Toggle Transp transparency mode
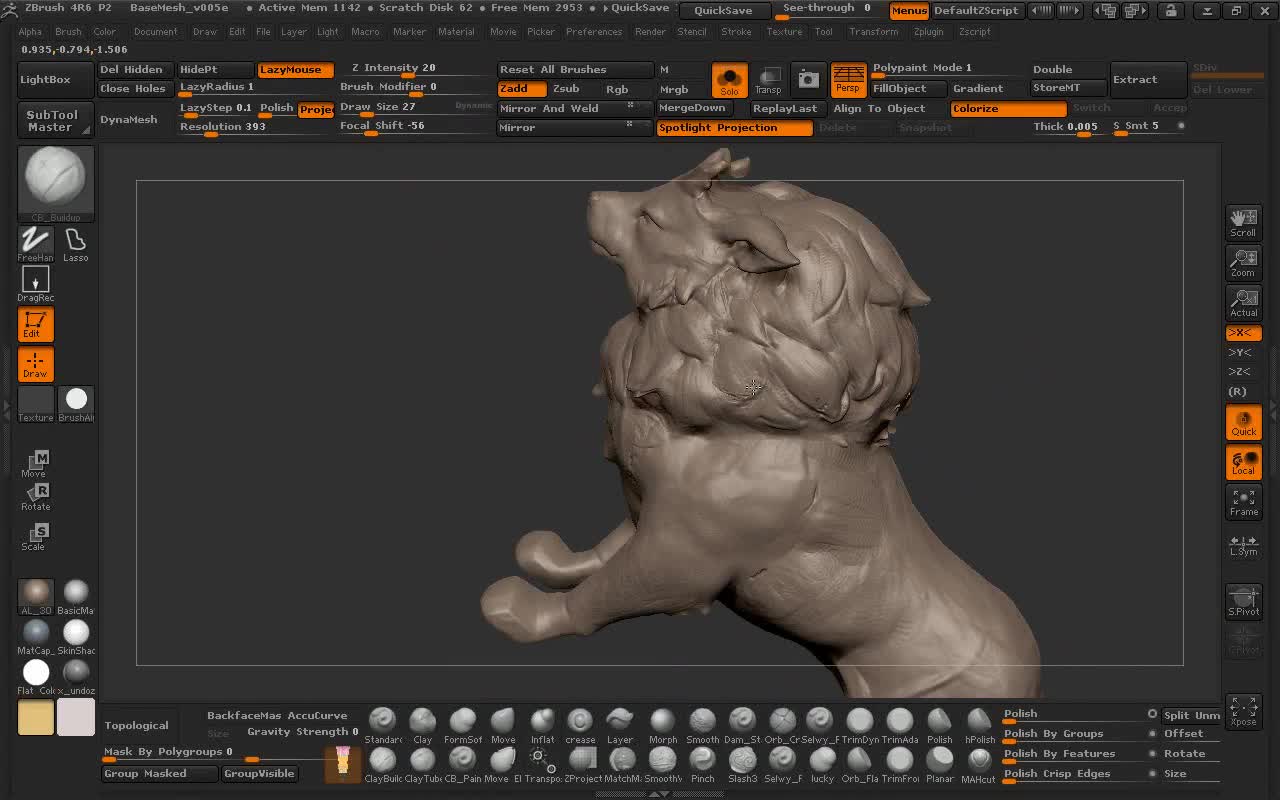This screenshot has width=1280, height=800. (768, 80)
